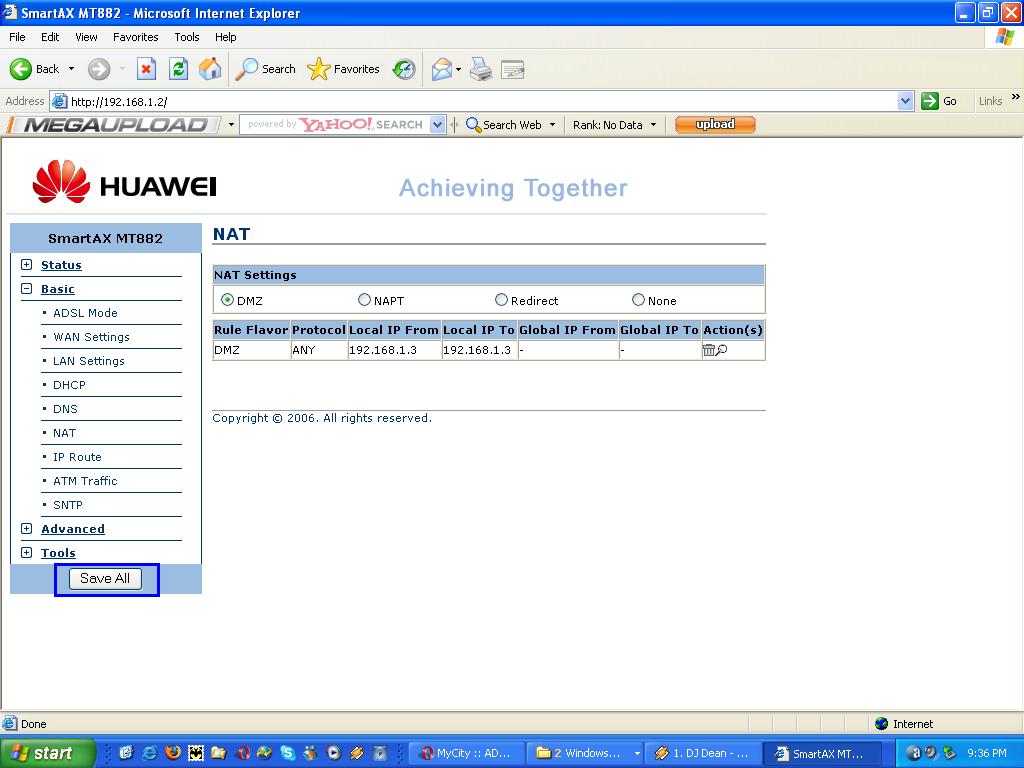Image resolution: width=1024 pixels, height=768 pixels.
Task: Go to the Home page icon
Action: point(210,69)
